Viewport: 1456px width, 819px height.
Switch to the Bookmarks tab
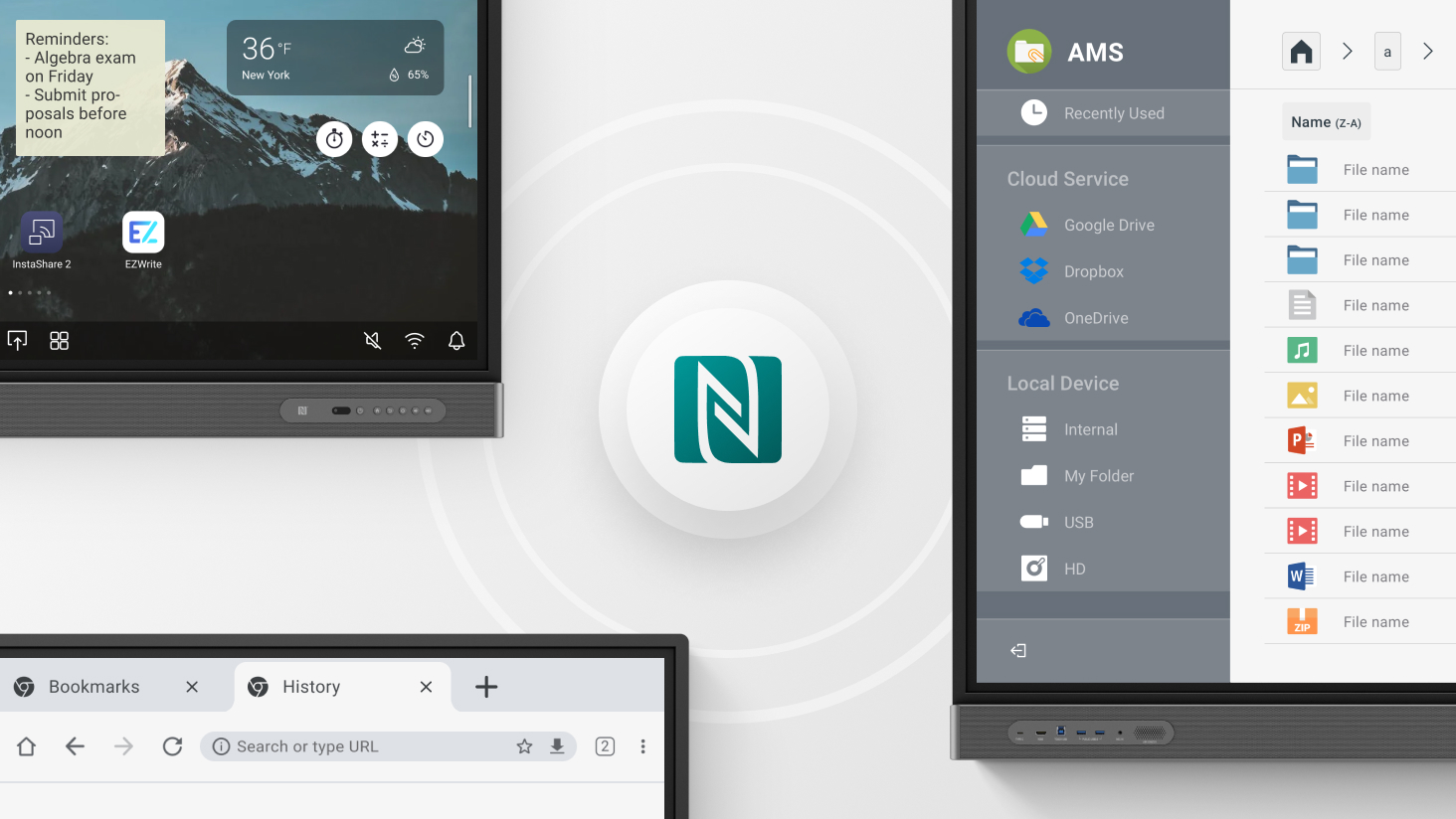[x=94, y=687]
